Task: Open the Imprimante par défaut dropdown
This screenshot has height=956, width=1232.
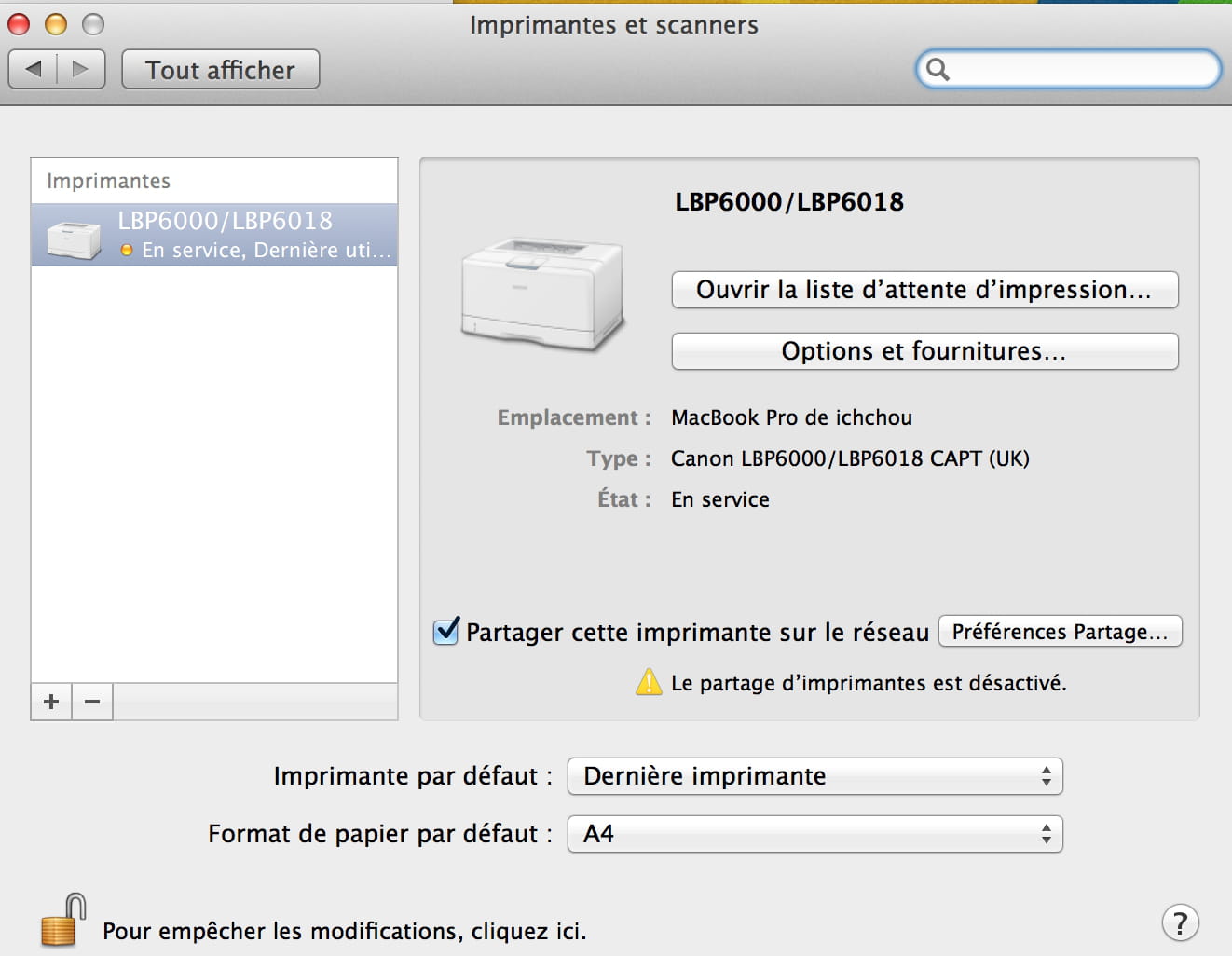Action: click(x=814, y=776)
